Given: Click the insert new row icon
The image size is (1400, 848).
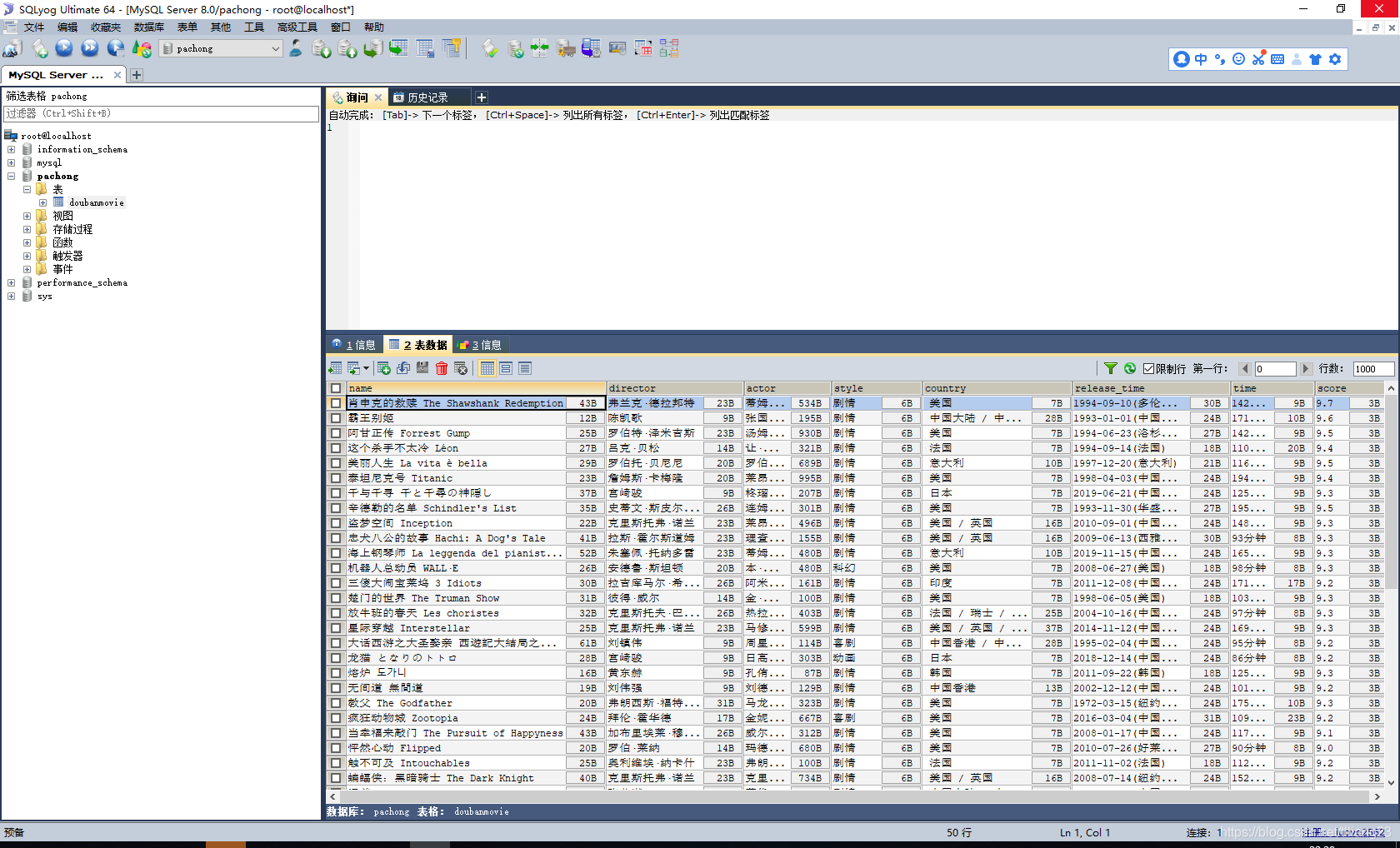Looking at the screenshot, I should point(384,368).
